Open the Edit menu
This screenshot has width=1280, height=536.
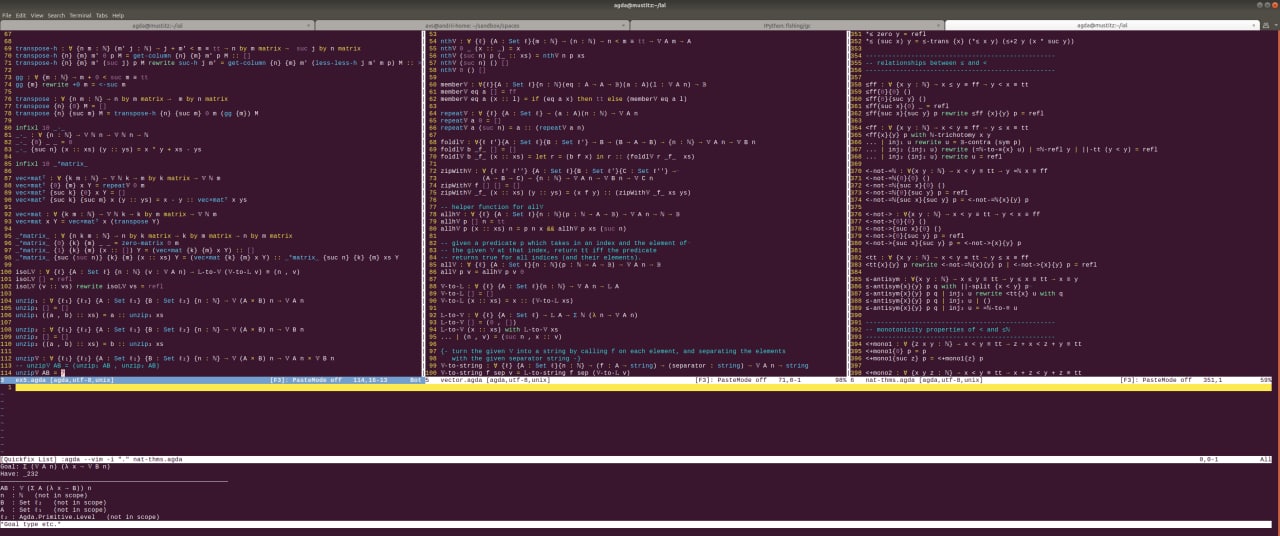[x=20, y=16]
